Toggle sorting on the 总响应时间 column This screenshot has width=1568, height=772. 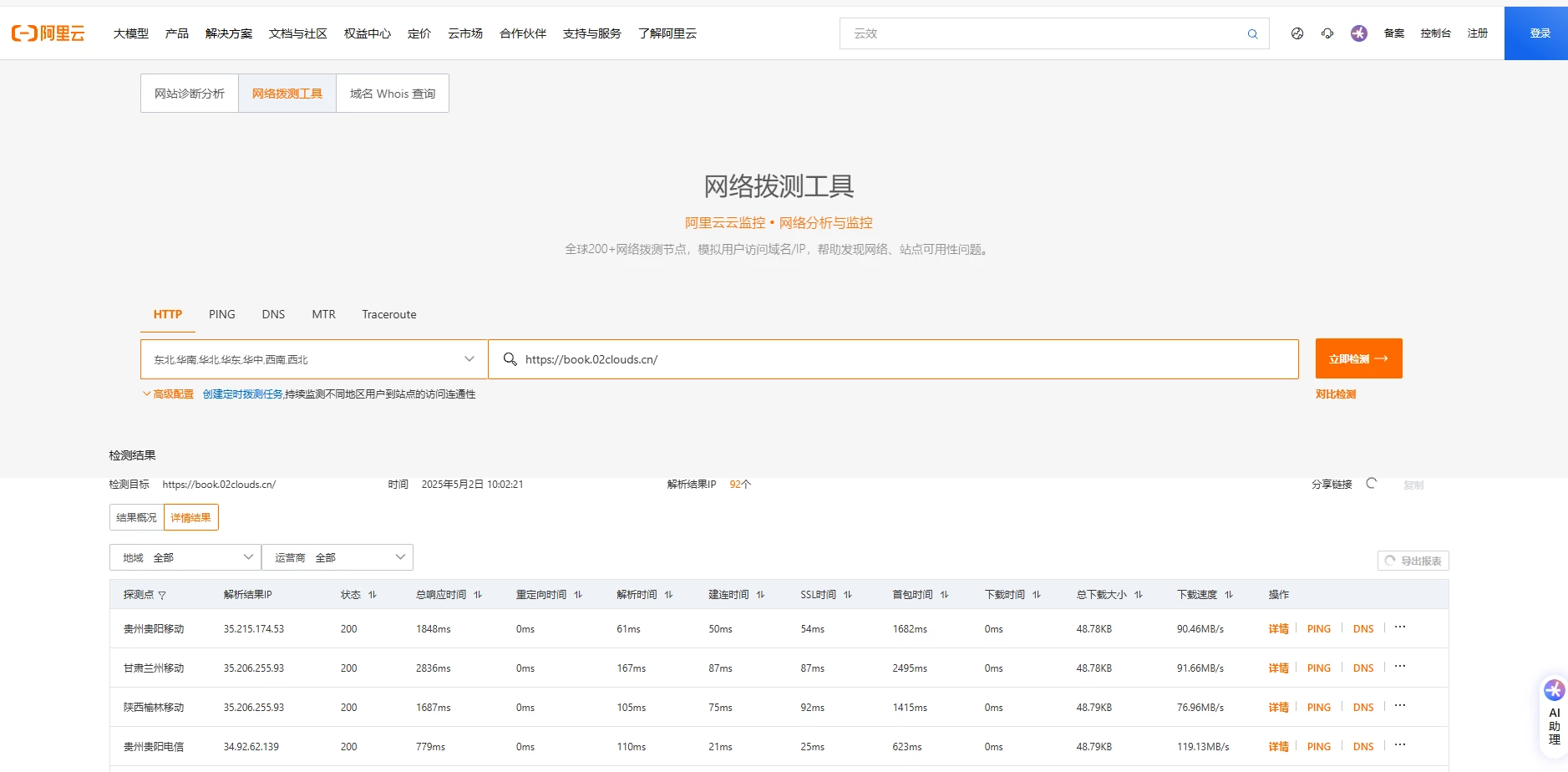477,594
